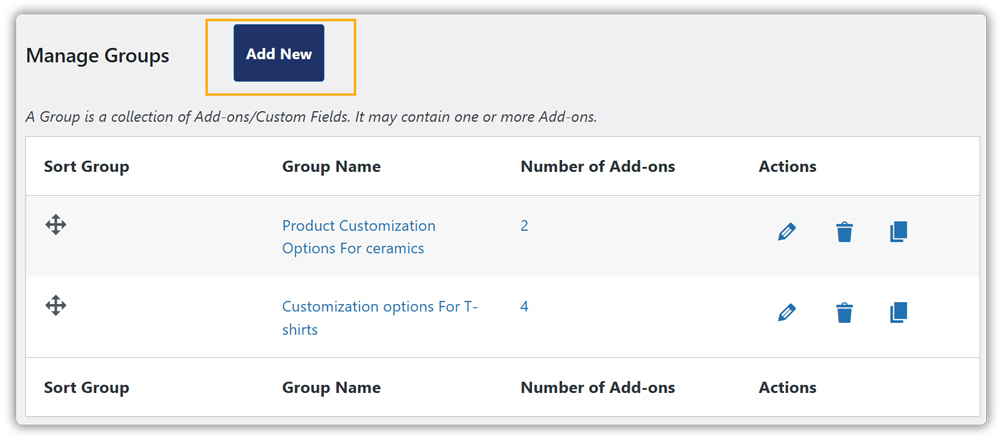Image resolution: width=1000 pixels, height=439 pixels.
Task: Duplicate the T-shirts customization group
Action: (898, 313)
